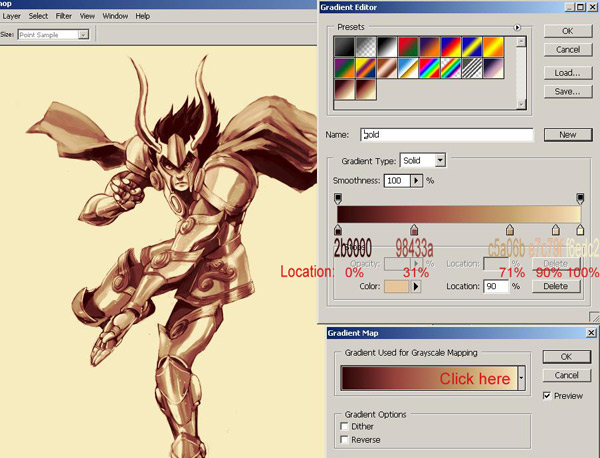The image size is (600, 458).
Task: Pick the blue-yellow-blue gradient preset
Action: point(472,47)
